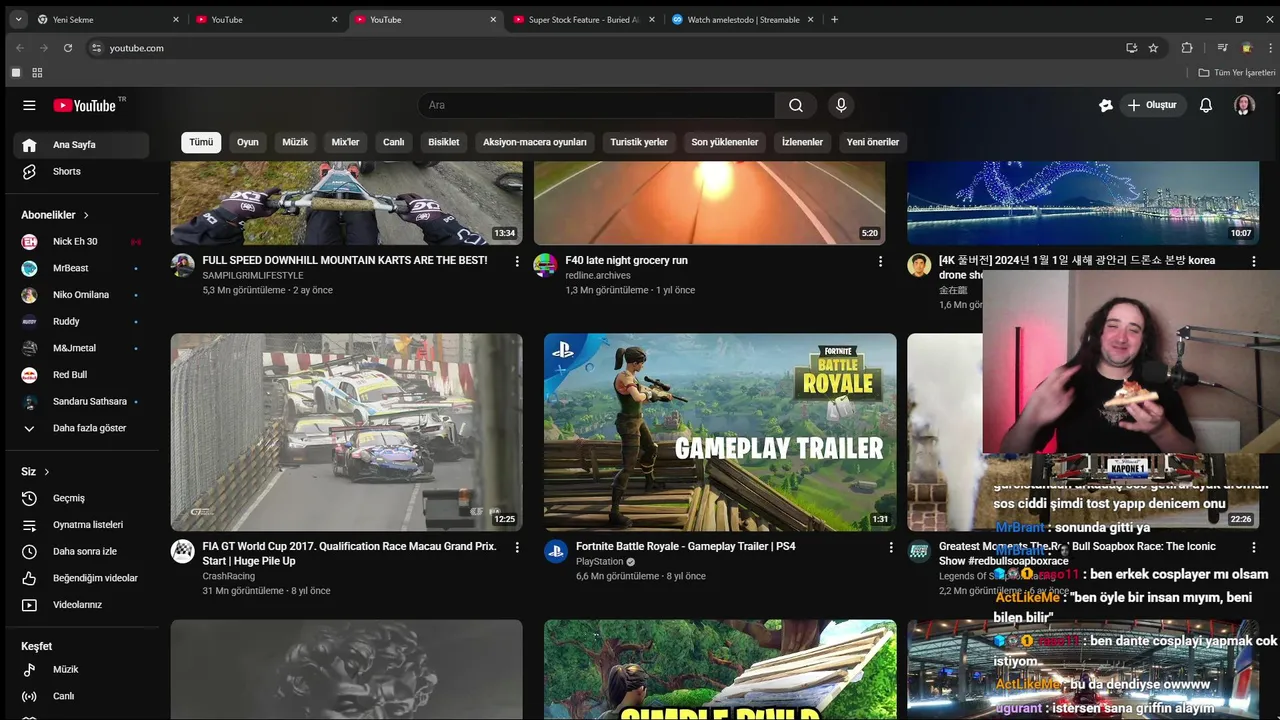Click the icon left of Oluştur
Screen dimensions: 1280x720
click(x=1106, y=105)
